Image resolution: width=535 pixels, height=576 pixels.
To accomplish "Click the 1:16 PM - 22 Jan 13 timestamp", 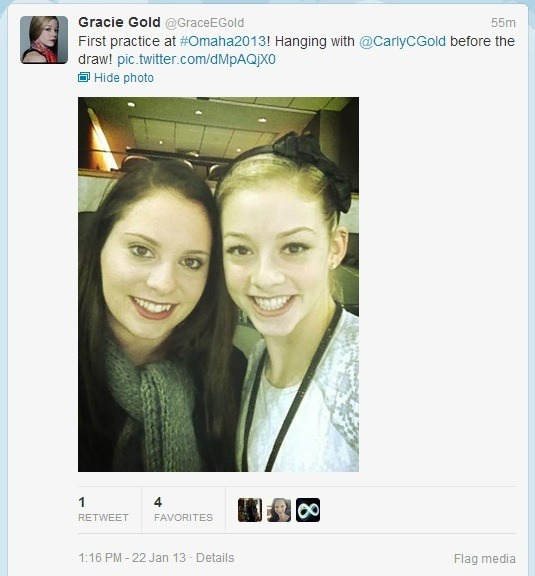I will pos(132,558).
